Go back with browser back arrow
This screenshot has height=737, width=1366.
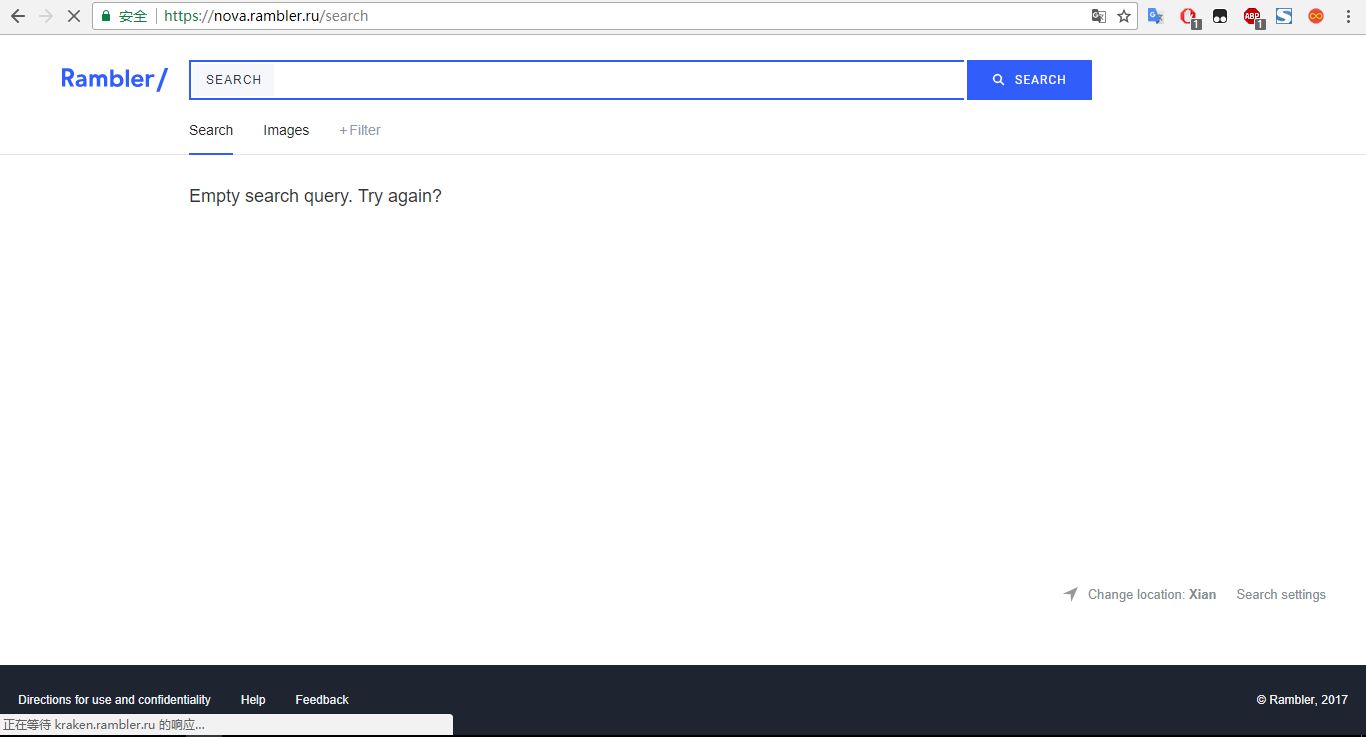point(17,16)
